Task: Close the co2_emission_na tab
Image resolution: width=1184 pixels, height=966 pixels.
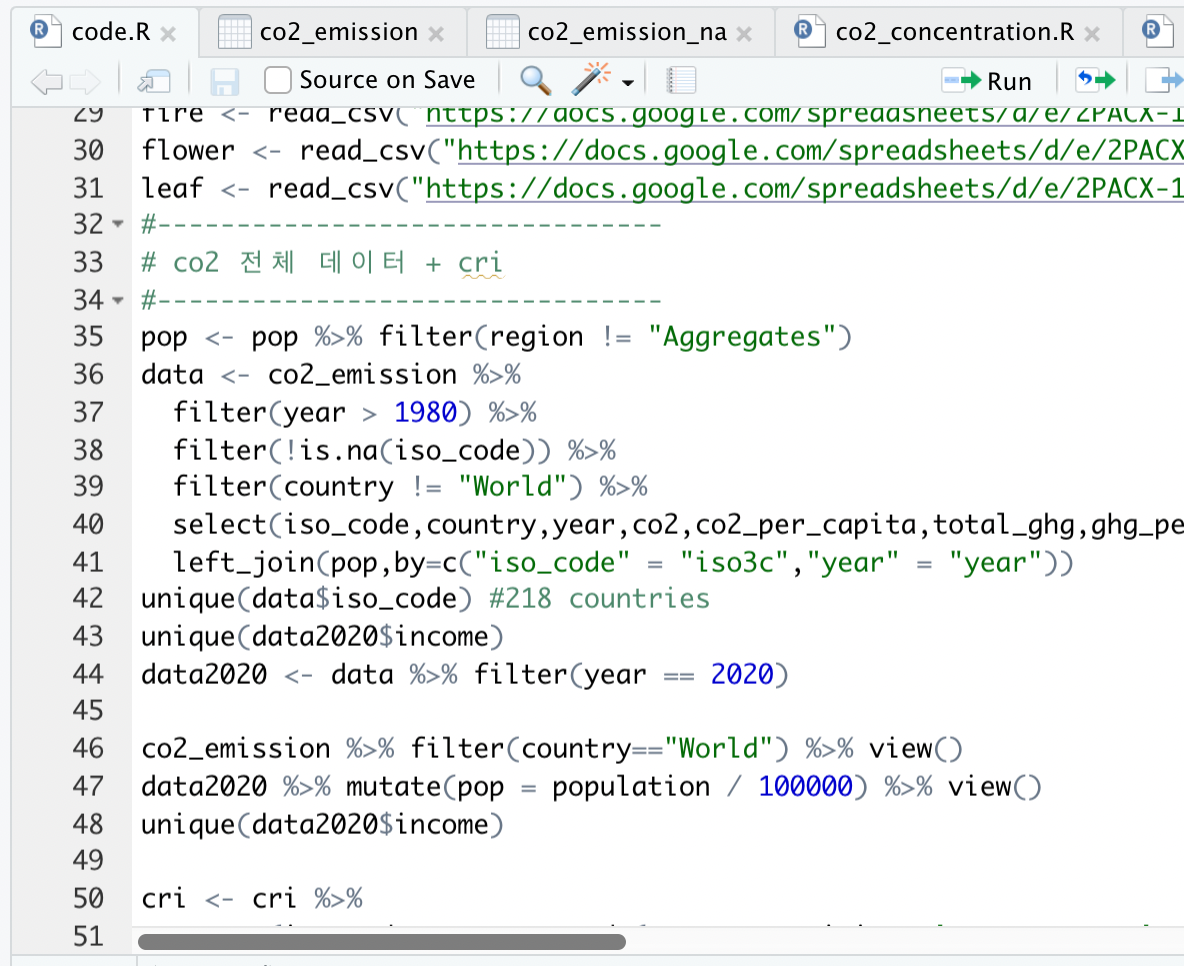Action: (744, 31)
